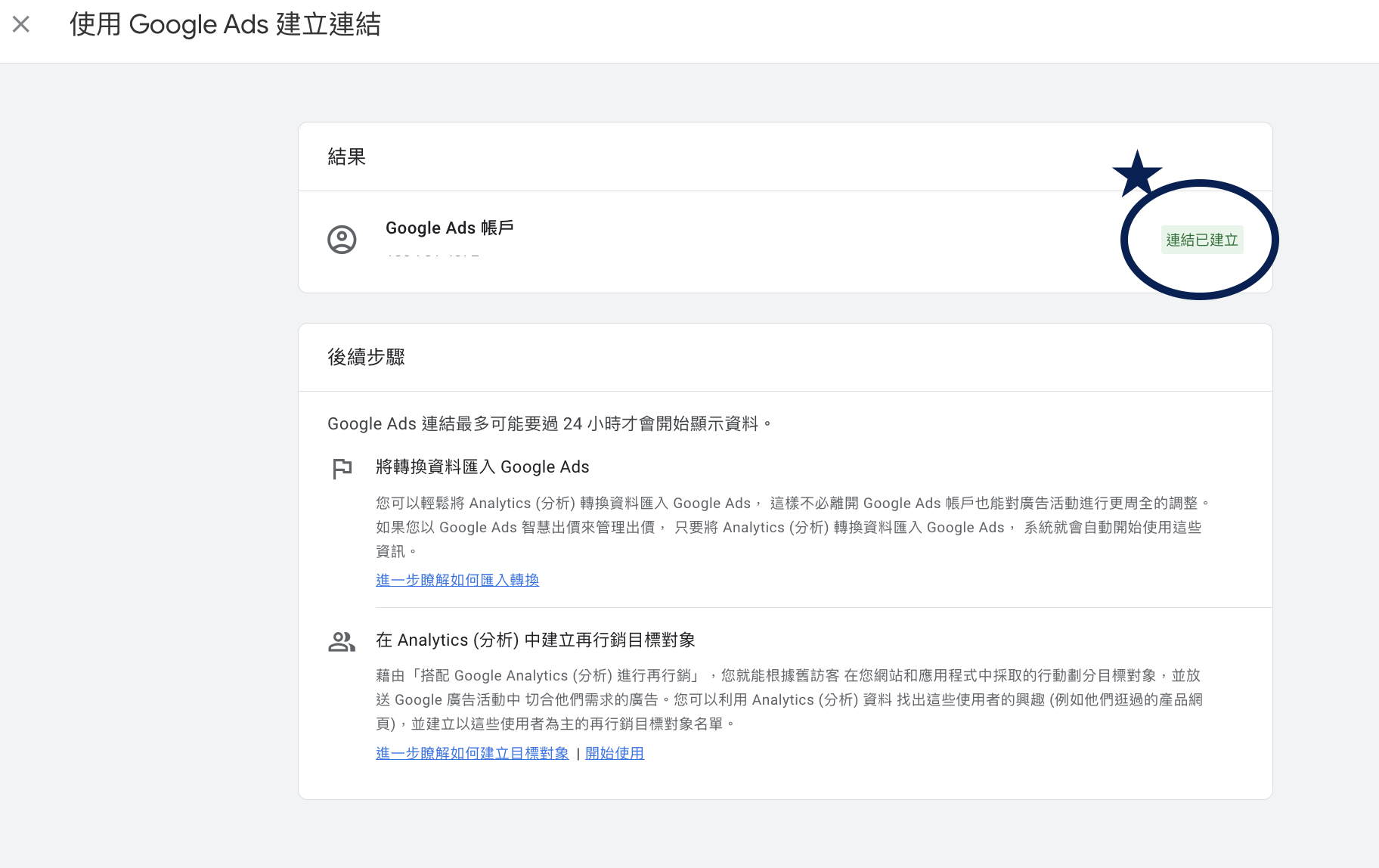Click the 將轉換資料匯入 Google Ads heading
Image resolution: width=1379 pixels, height=868 pixels.
[x=482, y=467]
